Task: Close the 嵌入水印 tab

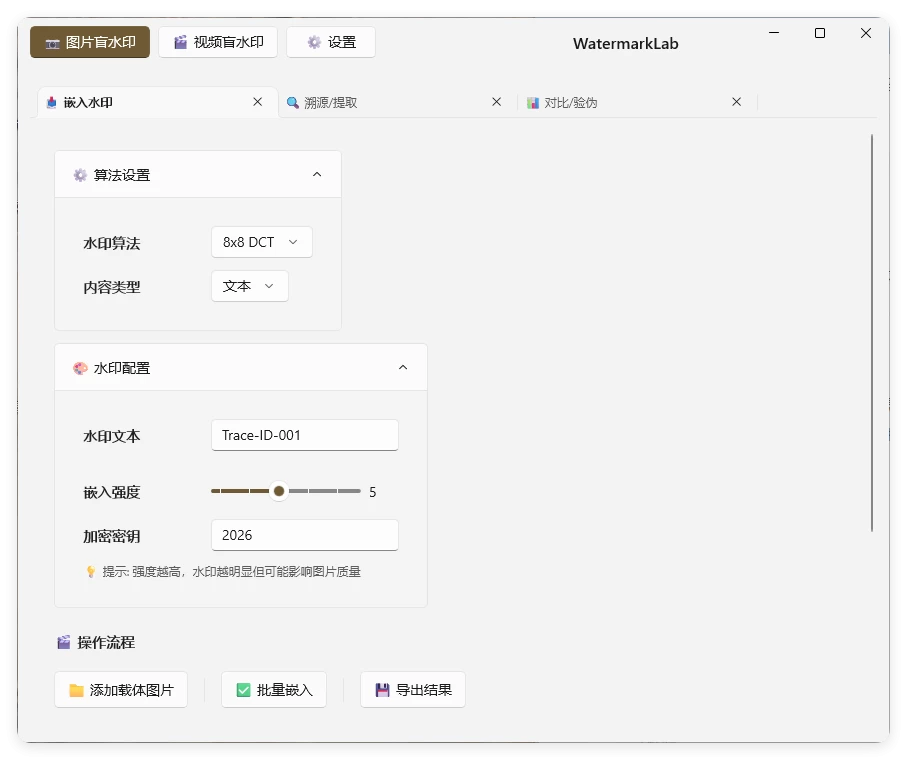Action: tap(257, 101)
